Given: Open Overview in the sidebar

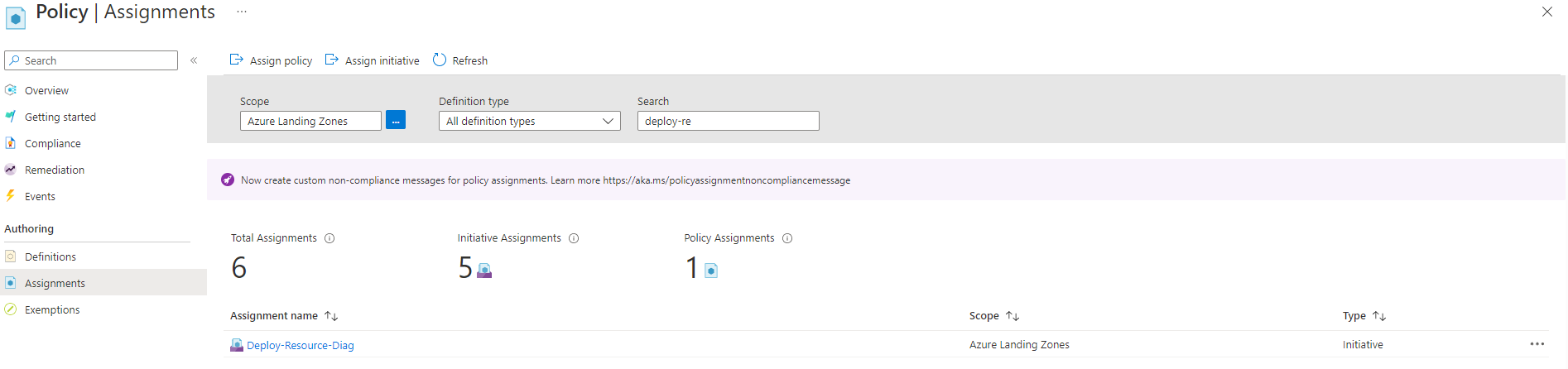Looking at the screenshot, I should [46, 90].
